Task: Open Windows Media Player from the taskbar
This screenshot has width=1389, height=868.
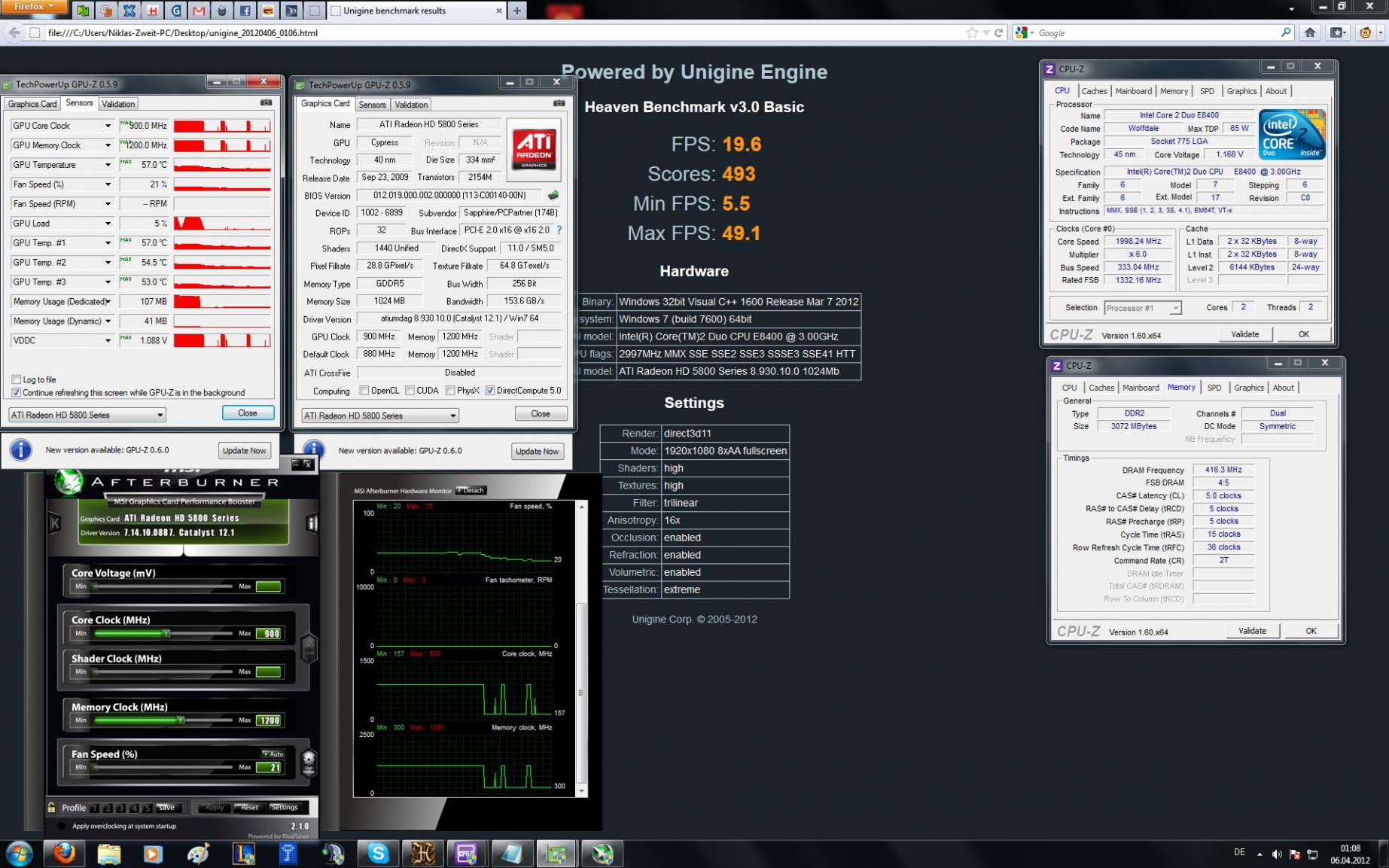Action: pos(152,853)
